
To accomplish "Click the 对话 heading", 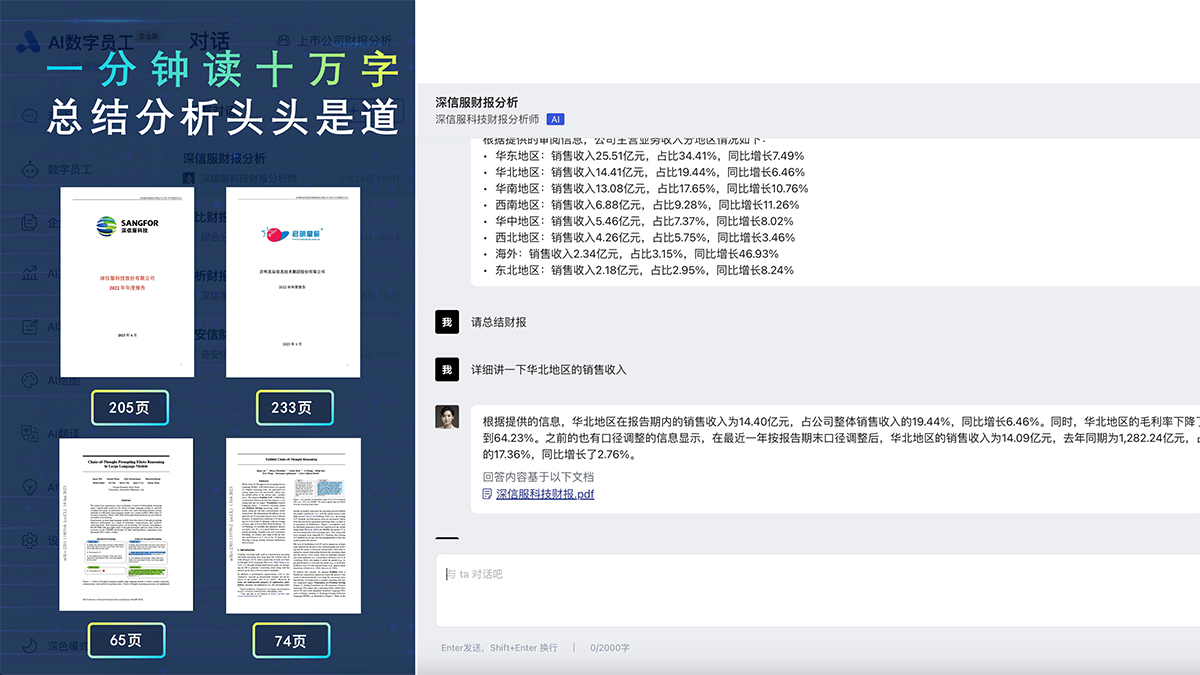I will coord(209,40).
